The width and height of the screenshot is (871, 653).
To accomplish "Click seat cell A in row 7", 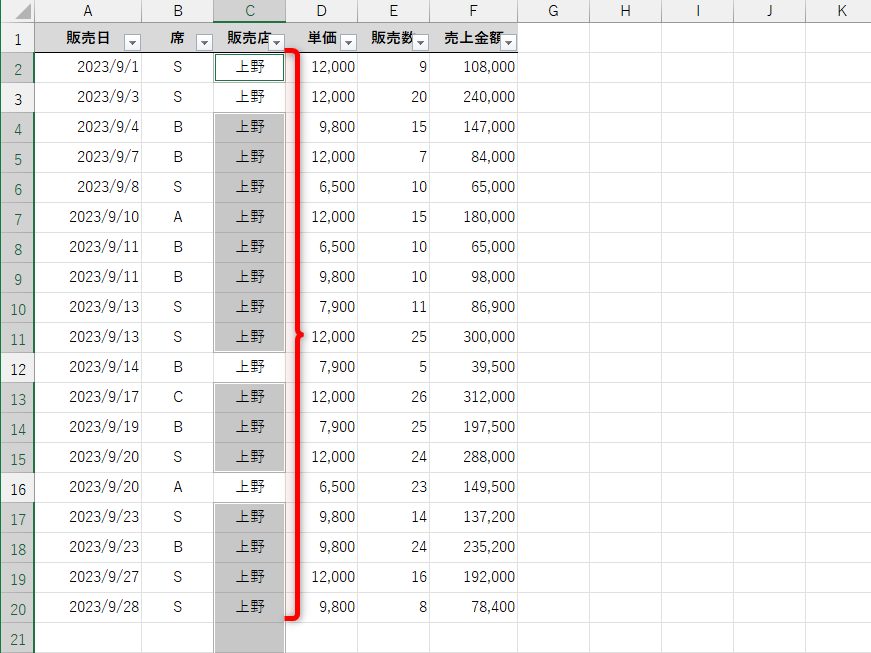I will 178,217.
